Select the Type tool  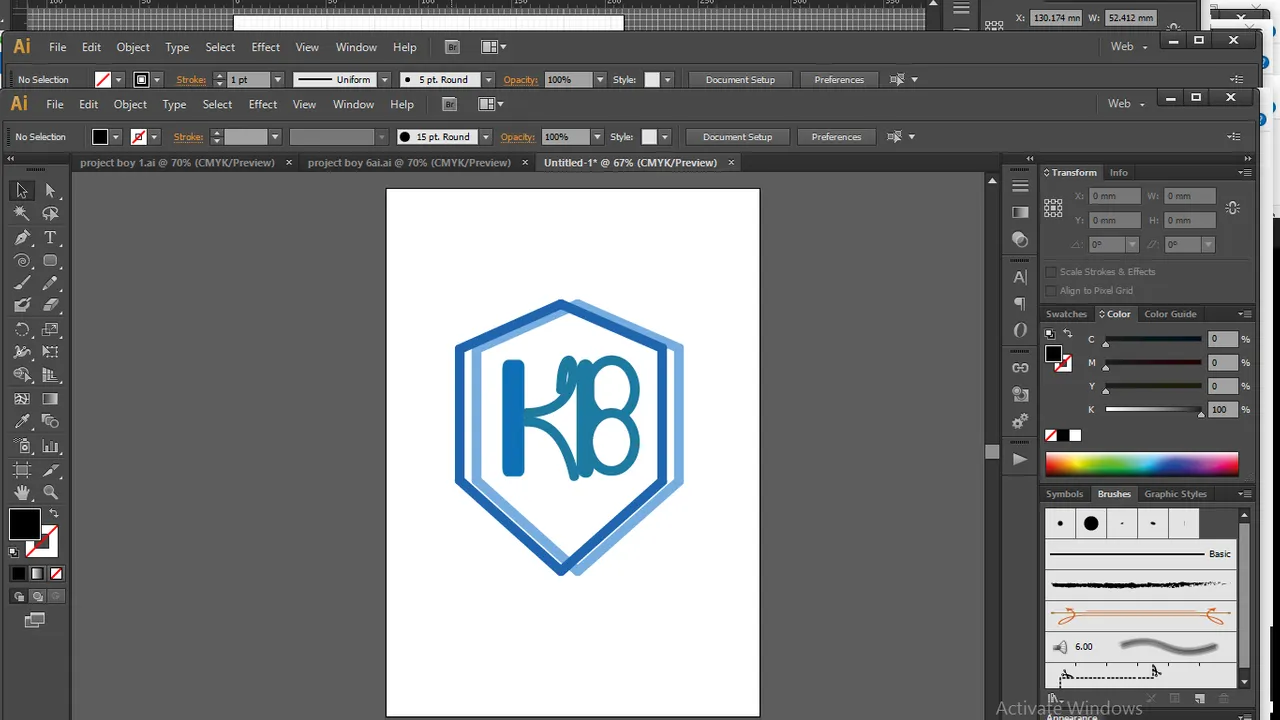pyautogui.click(x=51, y=238)
